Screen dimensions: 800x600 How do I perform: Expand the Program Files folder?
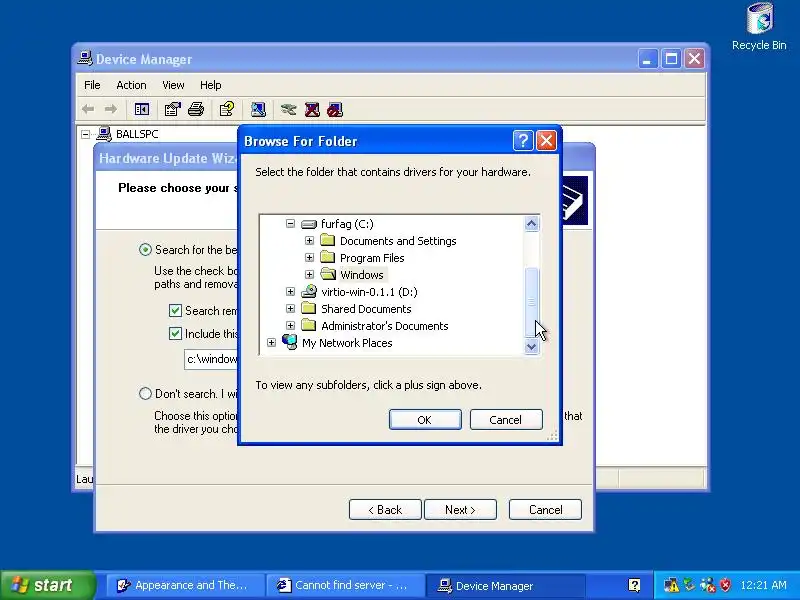(309, 257)
